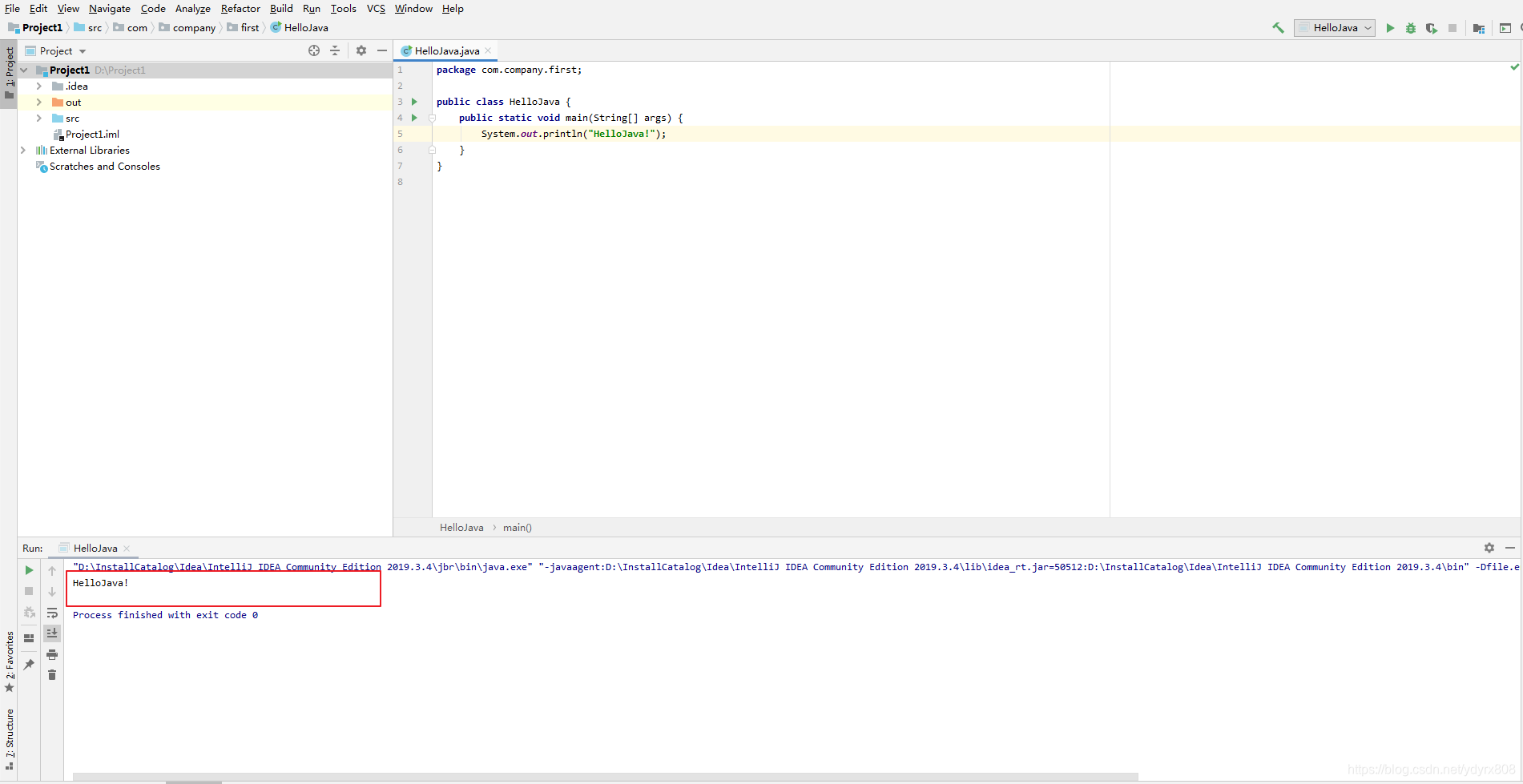Expand External Libraries node
1523x784 pixels.
pyautogui.click(x=23, y=151)
